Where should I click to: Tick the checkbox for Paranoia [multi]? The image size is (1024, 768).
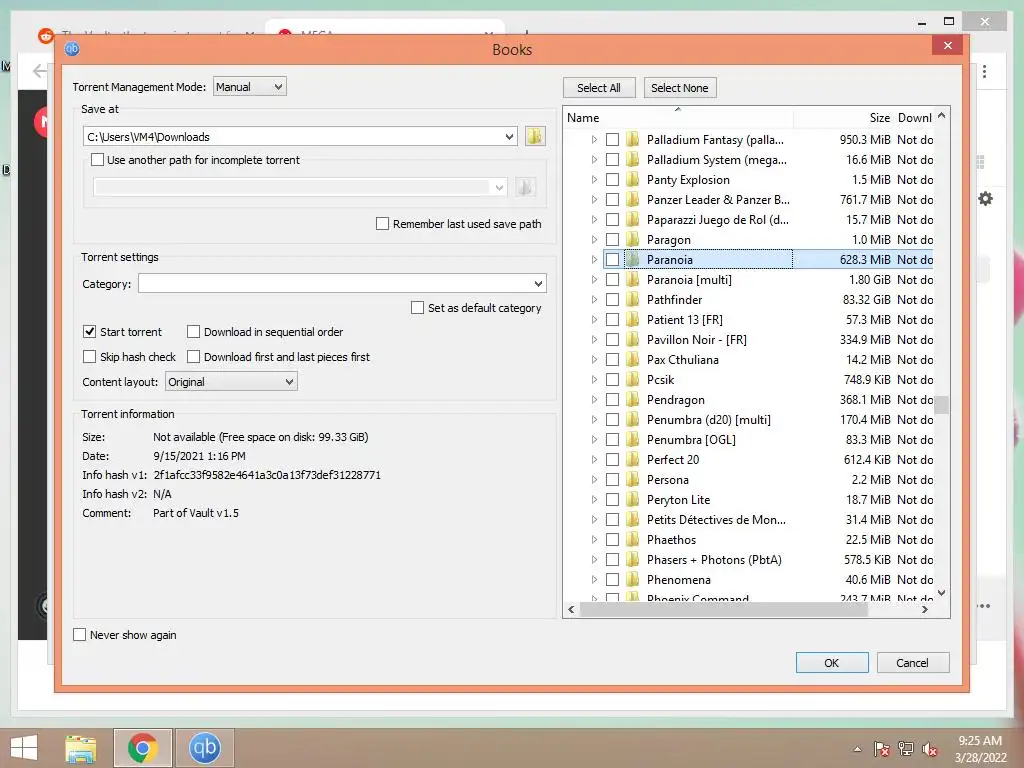tap(613, 280)
